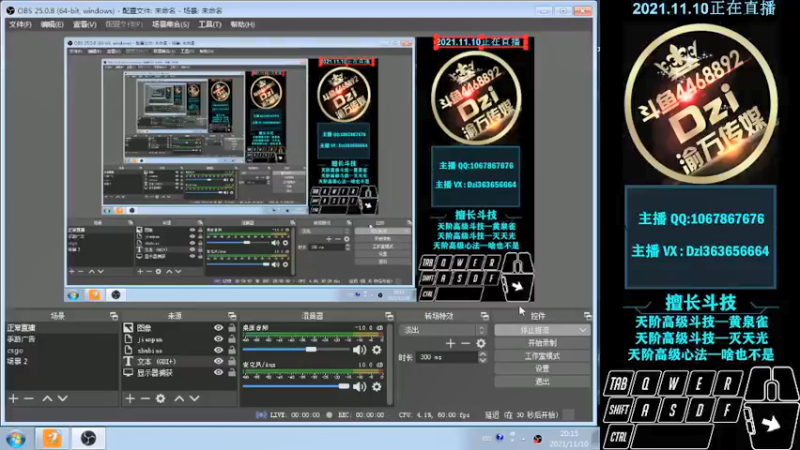Screen dimensions: 800x450
Task: Select the 显示器捕获 source row
Action: [180, 372]
